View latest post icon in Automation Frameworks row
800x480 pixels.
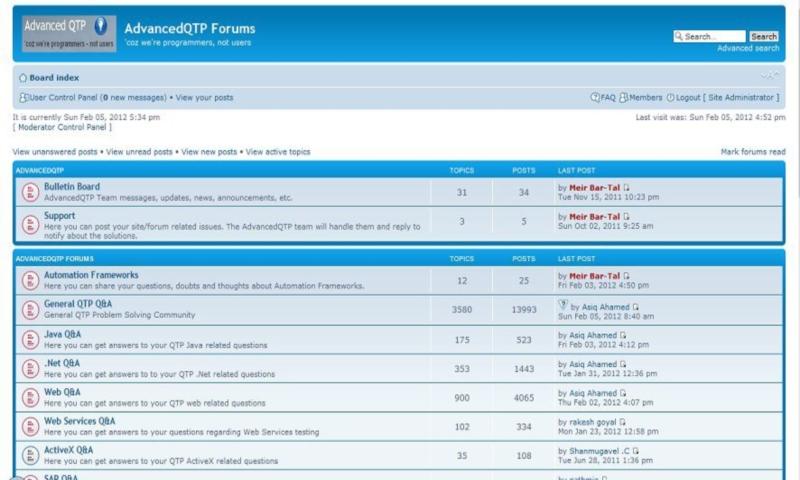click(627, 276)
